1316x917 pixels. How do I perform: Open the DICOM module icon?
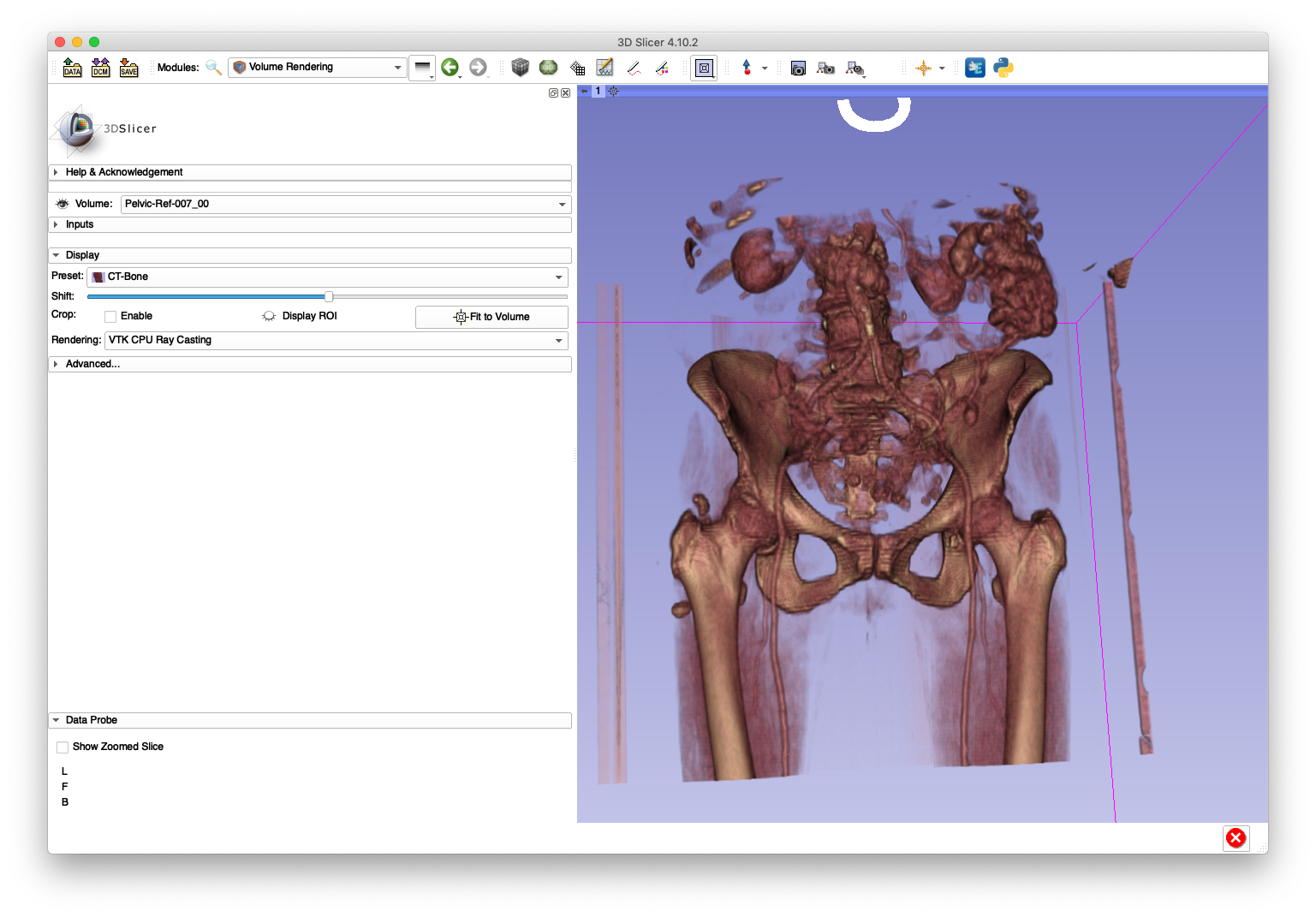(x=100, y=67)
